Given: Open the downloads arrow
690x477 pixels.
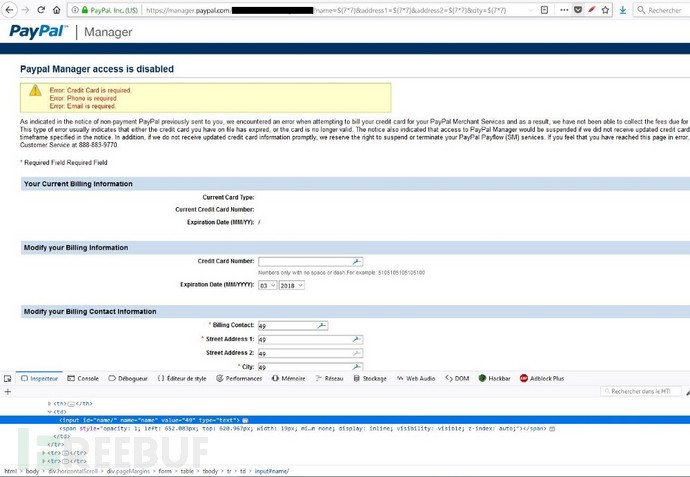Looking at the screenshot, I should point(623,10).
